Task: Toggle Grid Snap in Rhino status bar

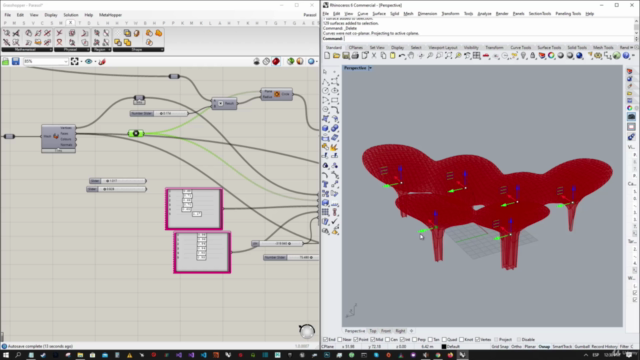Action: (x=500, y=347)
